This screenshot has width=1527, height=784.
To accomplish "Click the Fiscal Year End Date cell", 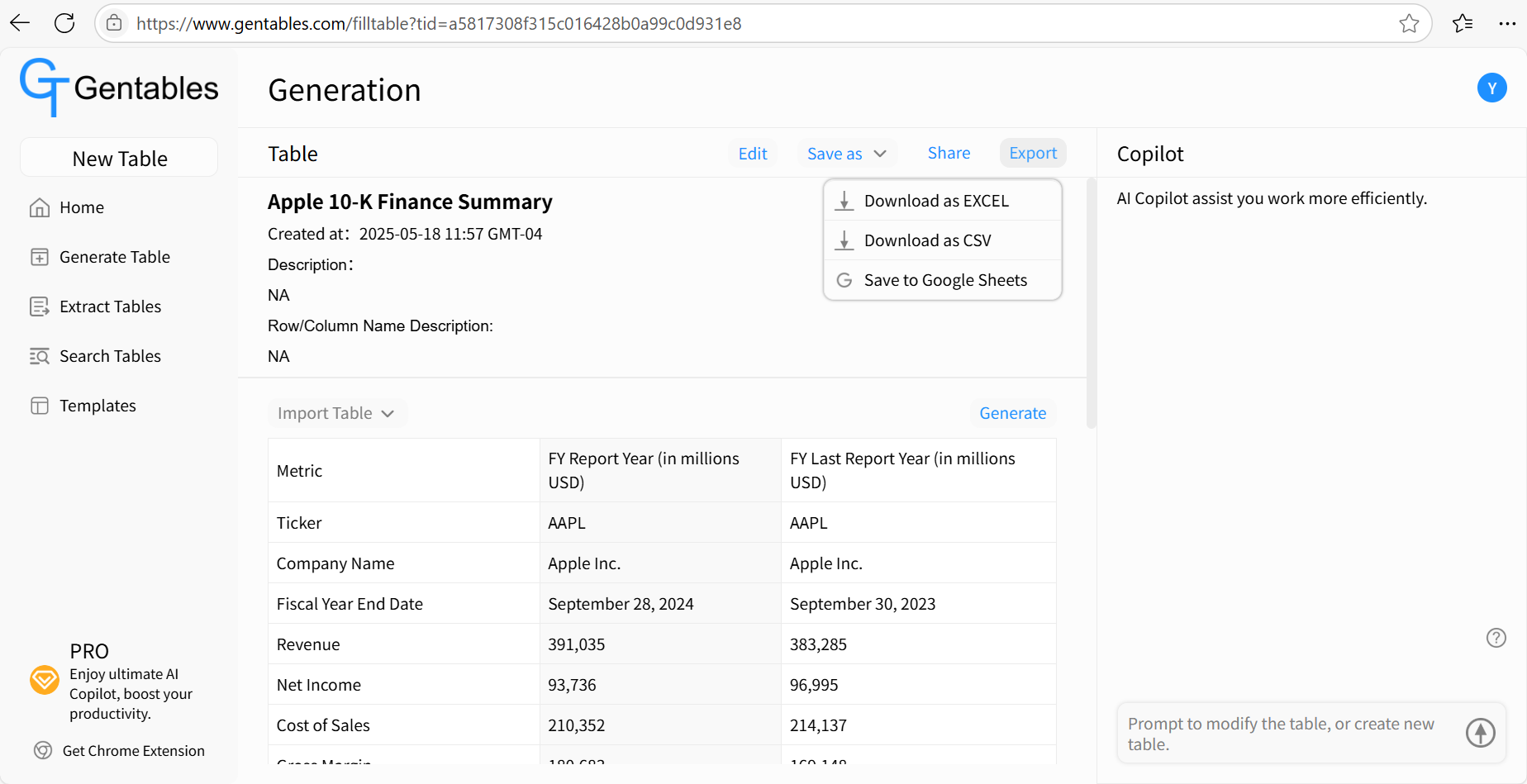I will coord(403,604).
